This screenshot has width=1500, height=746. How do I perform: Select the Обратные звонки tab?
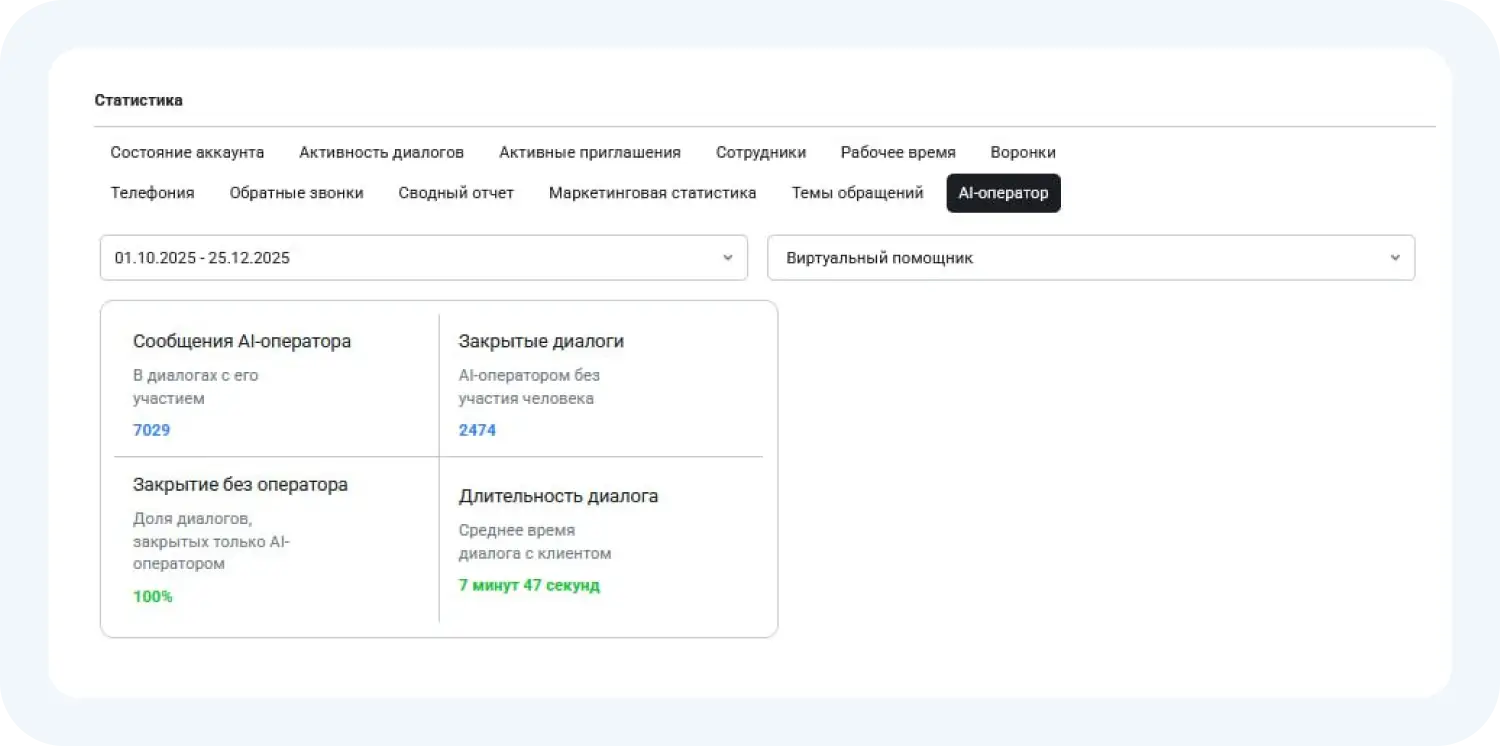(296, 193)
